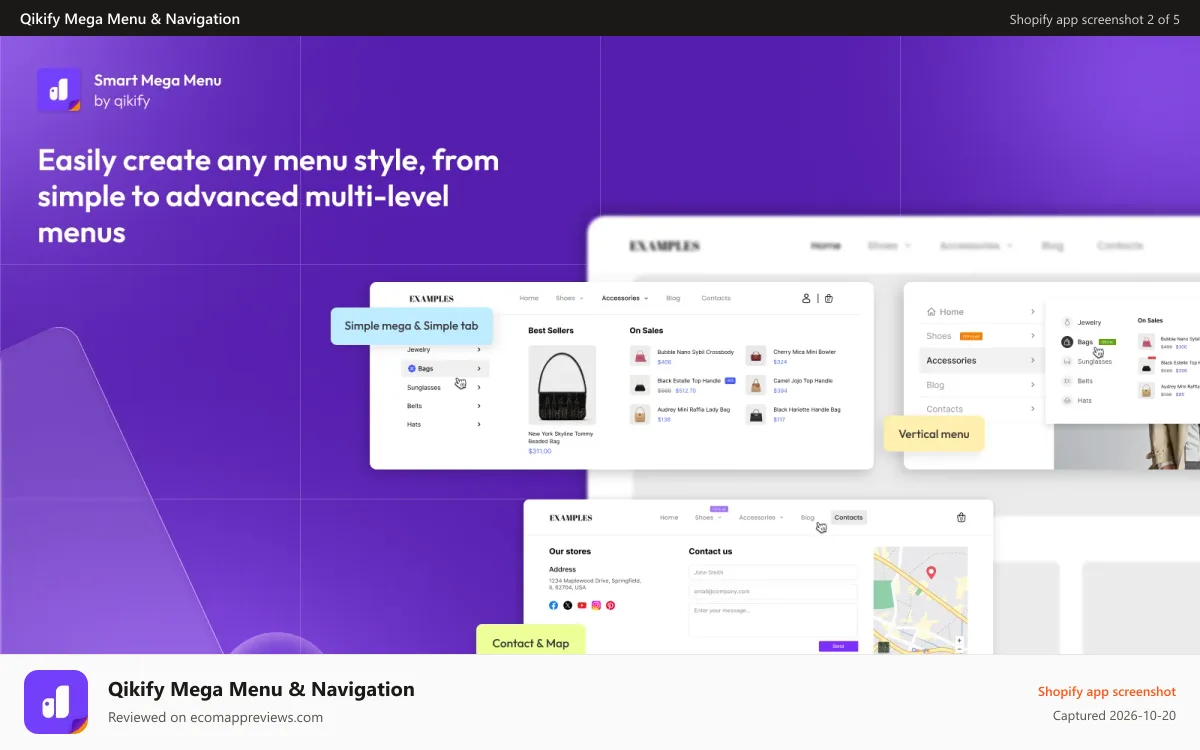This screenshot has height=750, width=1200.
Task: Click the 'Enter your message' text area
Action: pyautogui.click(x=773, y=619)
